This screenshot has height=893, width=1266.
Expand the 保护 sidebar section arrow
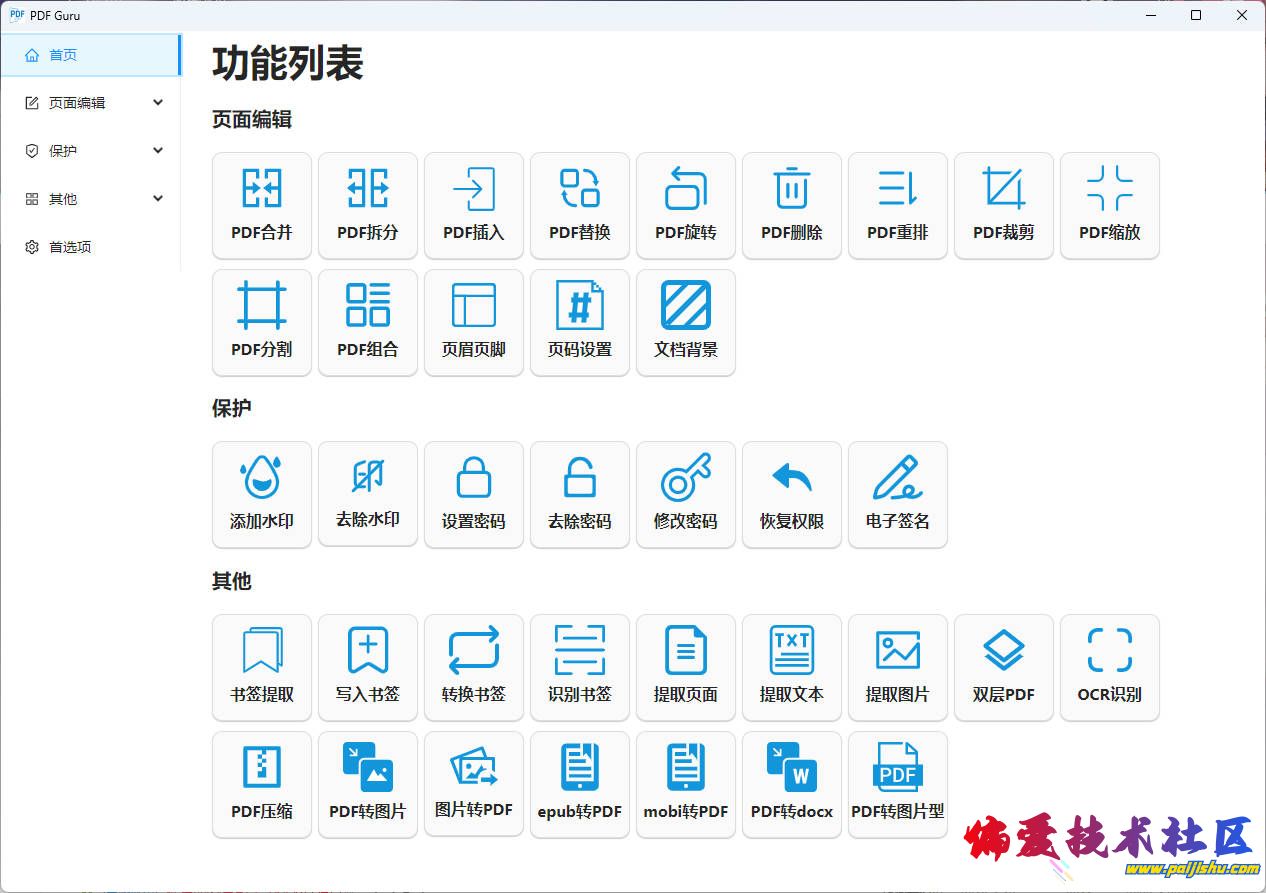158,150
